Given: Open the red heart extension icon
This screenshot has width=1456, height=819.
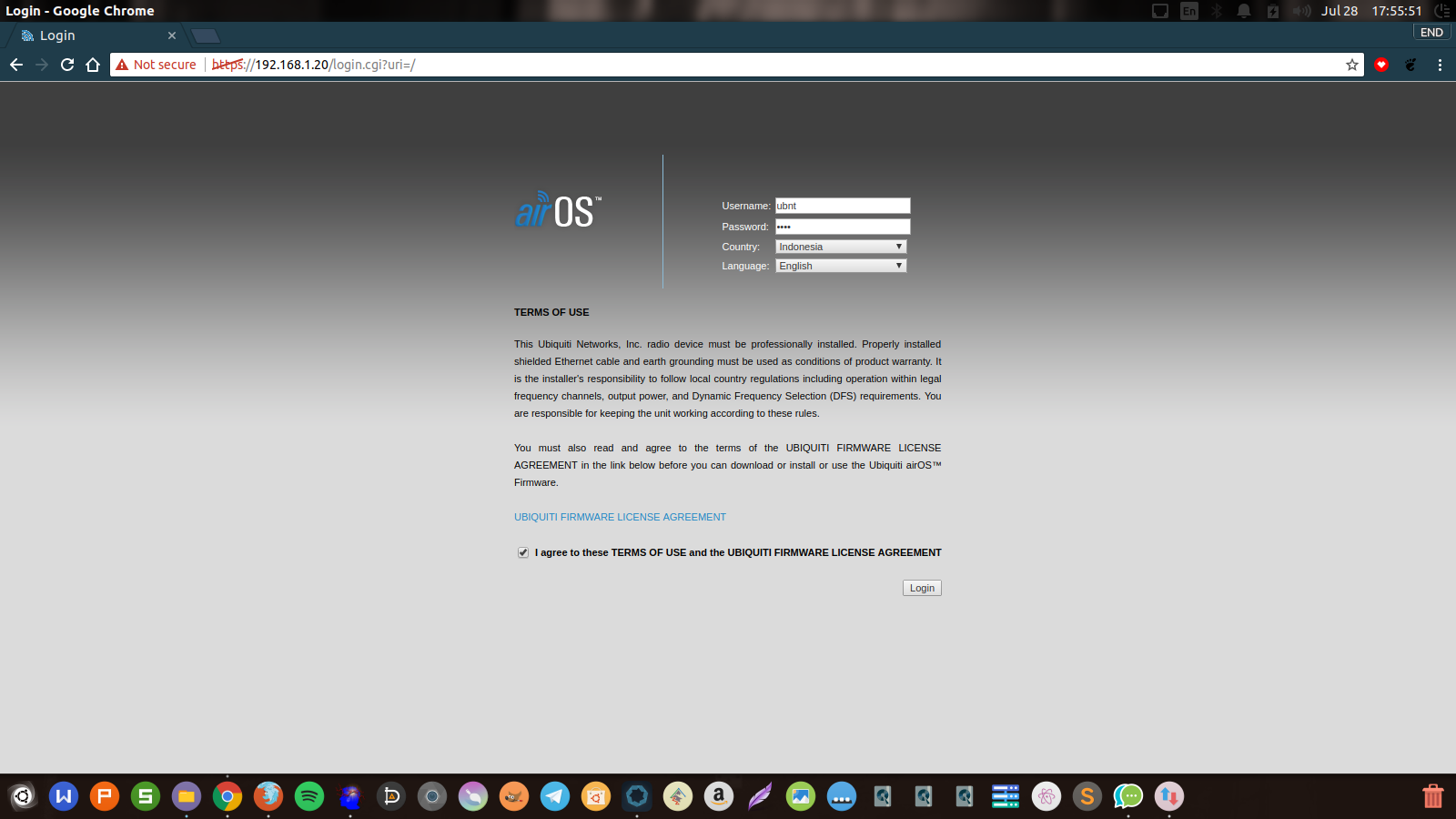Looking at the screenshot, I should point(1381,65).
